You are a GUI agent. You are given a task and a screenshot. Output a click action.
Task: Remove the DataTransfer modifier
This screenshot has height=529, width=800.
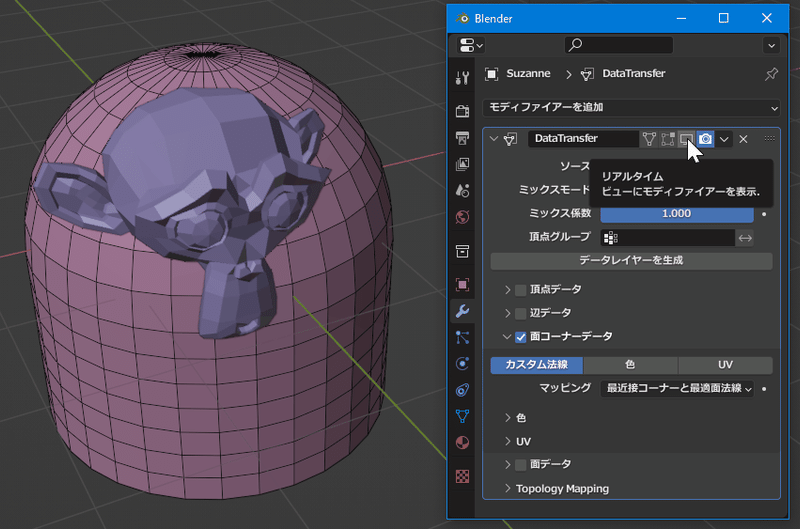pos(743,139)
